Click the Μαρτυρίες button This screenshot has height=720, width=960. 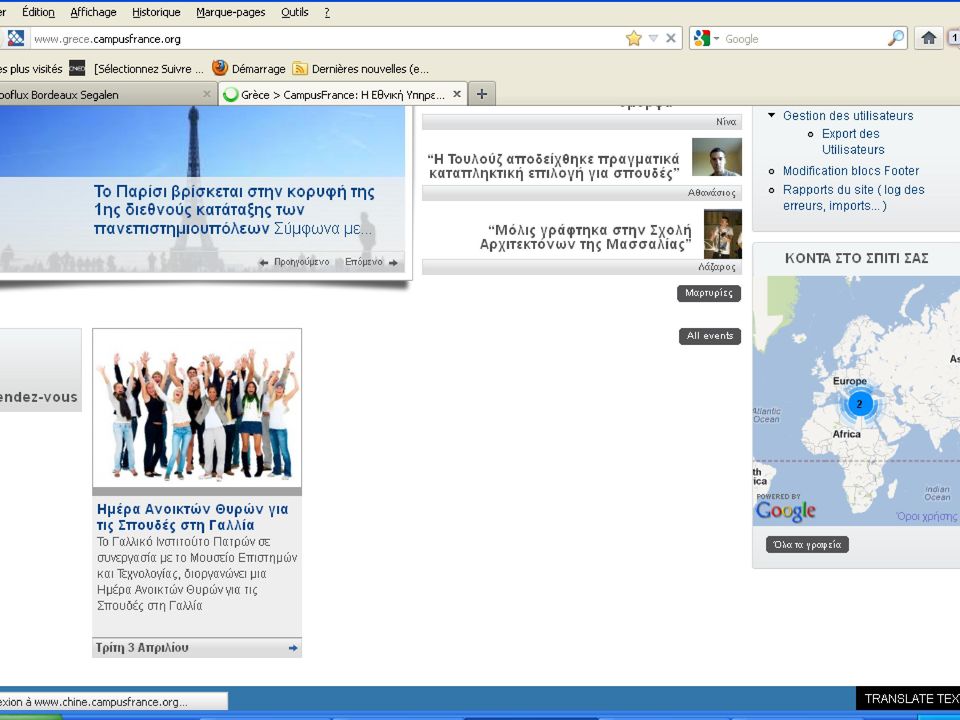[709, 293]
